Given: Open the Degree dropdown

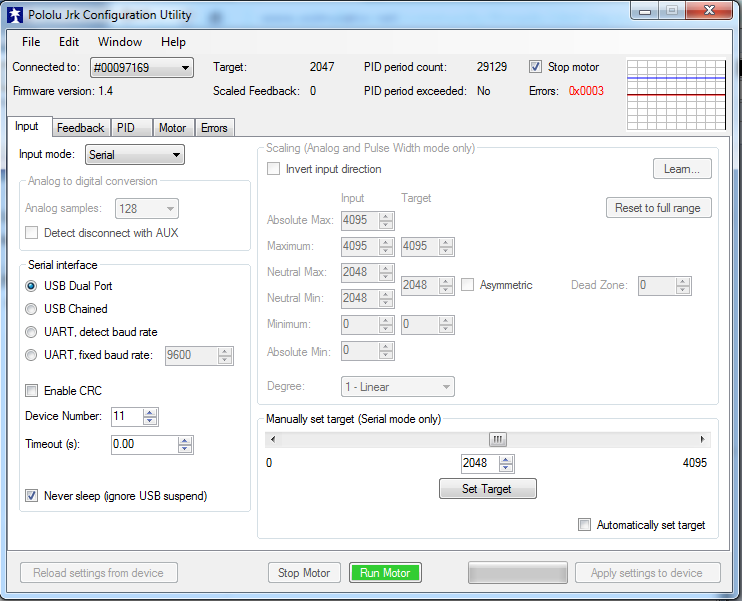Looking at the screenshot, I should tap(398, 387).
